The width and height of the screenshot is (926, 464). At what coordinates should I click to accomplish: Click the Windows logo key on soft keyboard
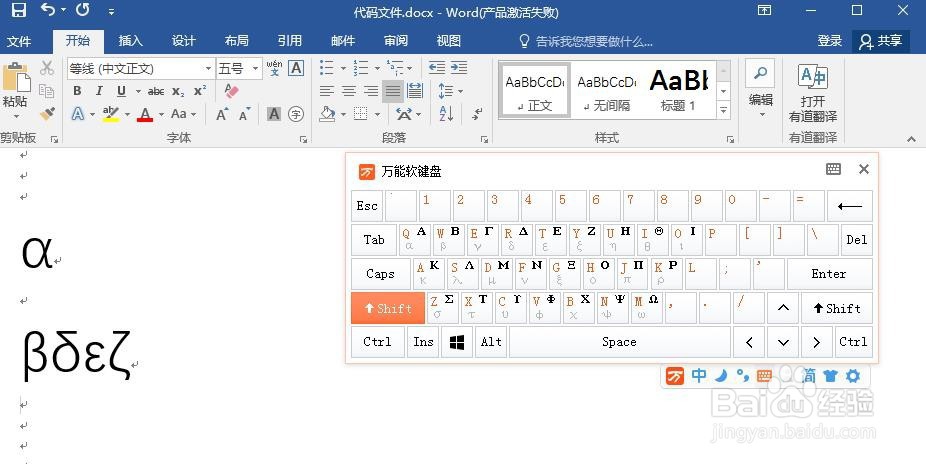click(x=457, y=342)
